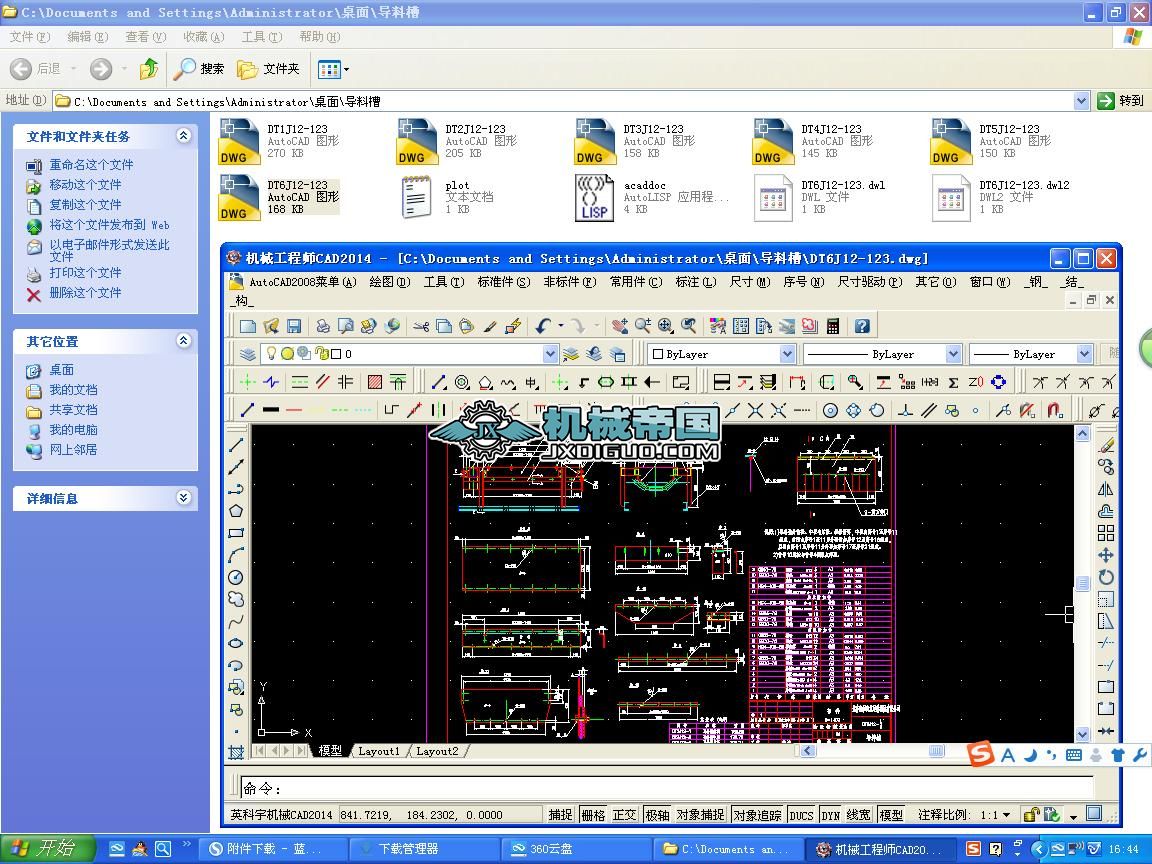Switch to the Layout2 tab
This screenshot has width=1152, height=864.
pyautogui.click(x=436, y=752)
